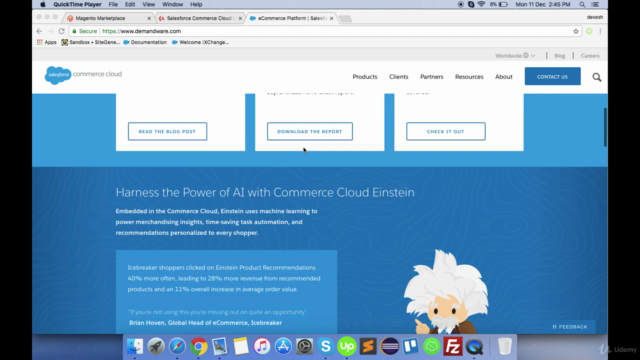Open Chrome's three-dot menu
The image size is (640, 360).
[x=600, y=31]
